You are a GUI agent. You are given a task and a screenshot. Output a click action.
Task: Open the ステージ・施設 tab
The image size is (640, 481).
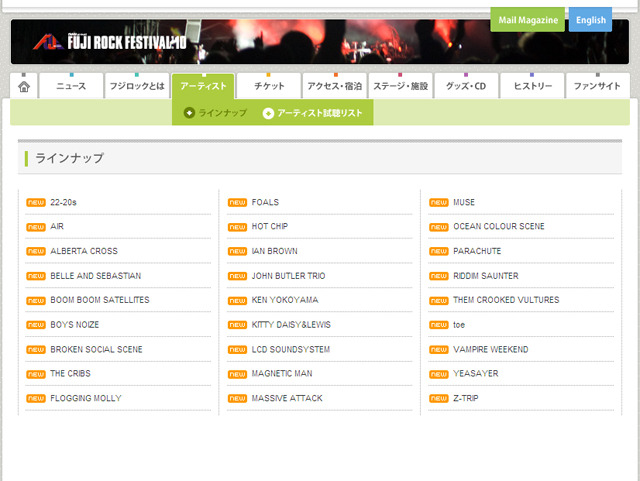tap(400, 86)
